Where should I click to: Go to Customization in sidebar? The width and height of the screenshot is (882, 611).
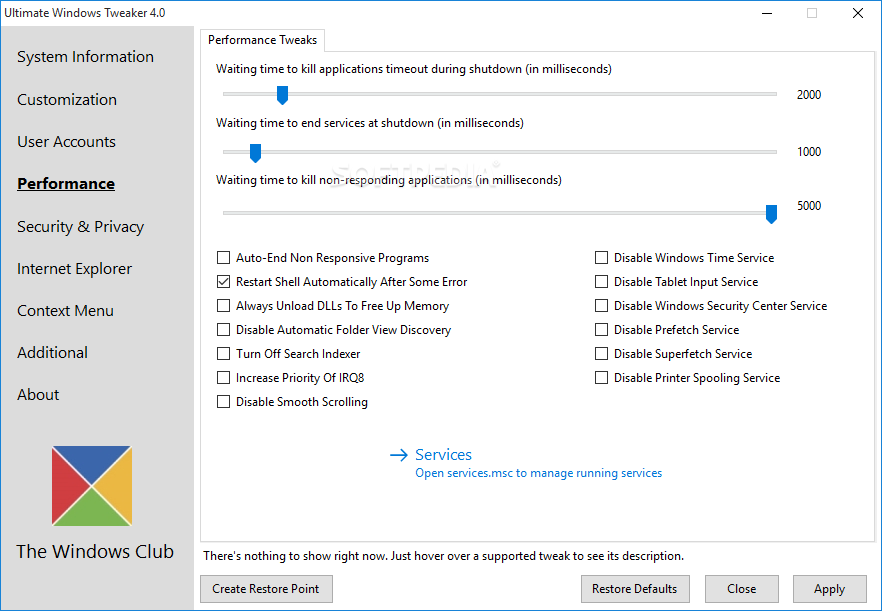67,100
